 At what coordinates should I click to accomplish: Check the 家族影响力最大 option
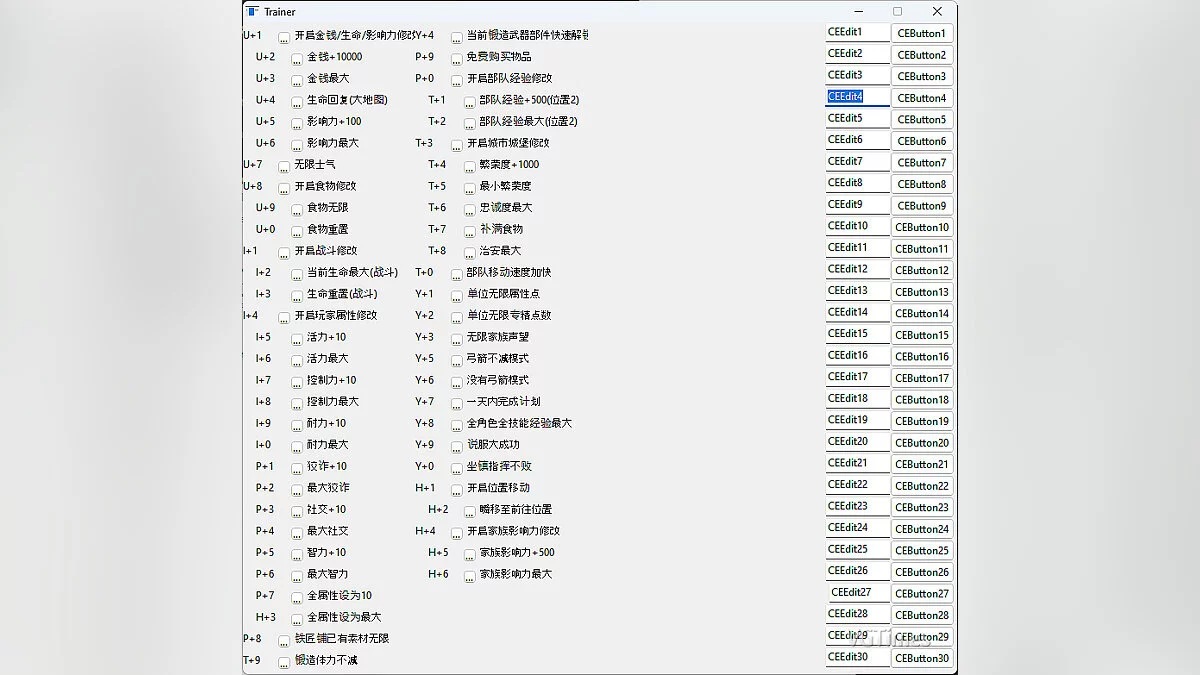point(470,576)
